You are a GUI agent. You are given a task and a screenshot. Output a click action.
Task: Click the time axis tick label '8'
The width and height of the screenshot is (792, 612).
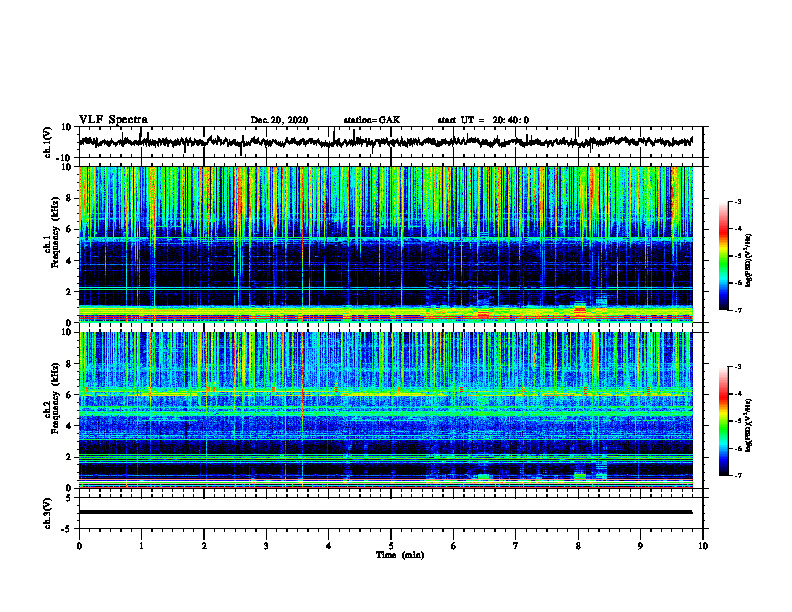[x=578, y=546]
